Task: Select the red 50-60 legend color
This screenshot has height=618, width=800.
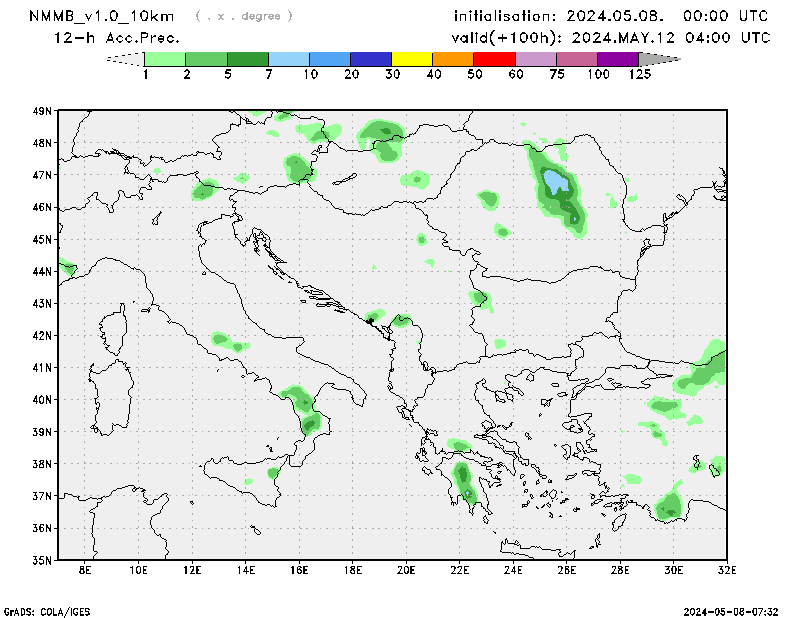Action: coord(494,59)
